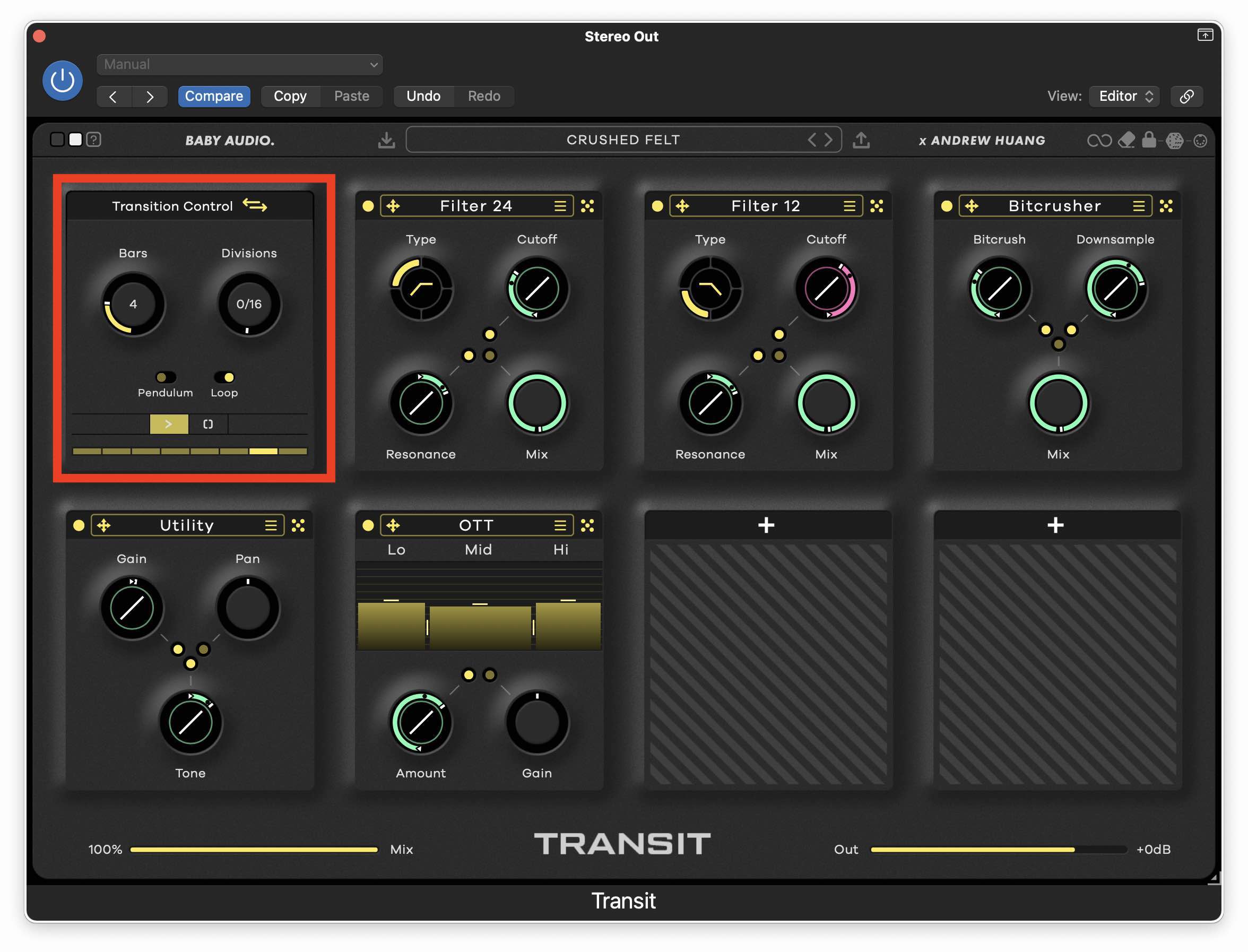This screenshot has width=1248, height=952.
Task: Randomize Filter 24 with dice icon
Action: coord(587,206)
